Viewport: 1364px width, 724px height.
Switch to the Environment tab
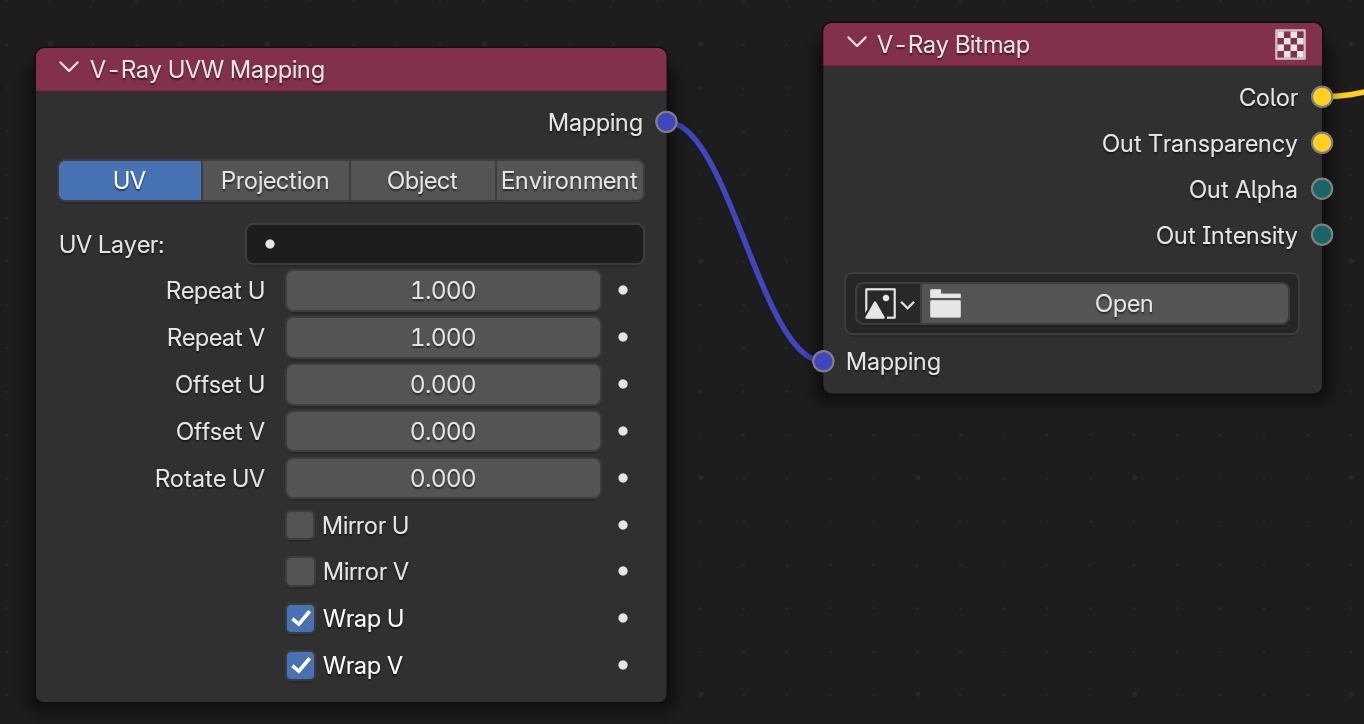569,181
